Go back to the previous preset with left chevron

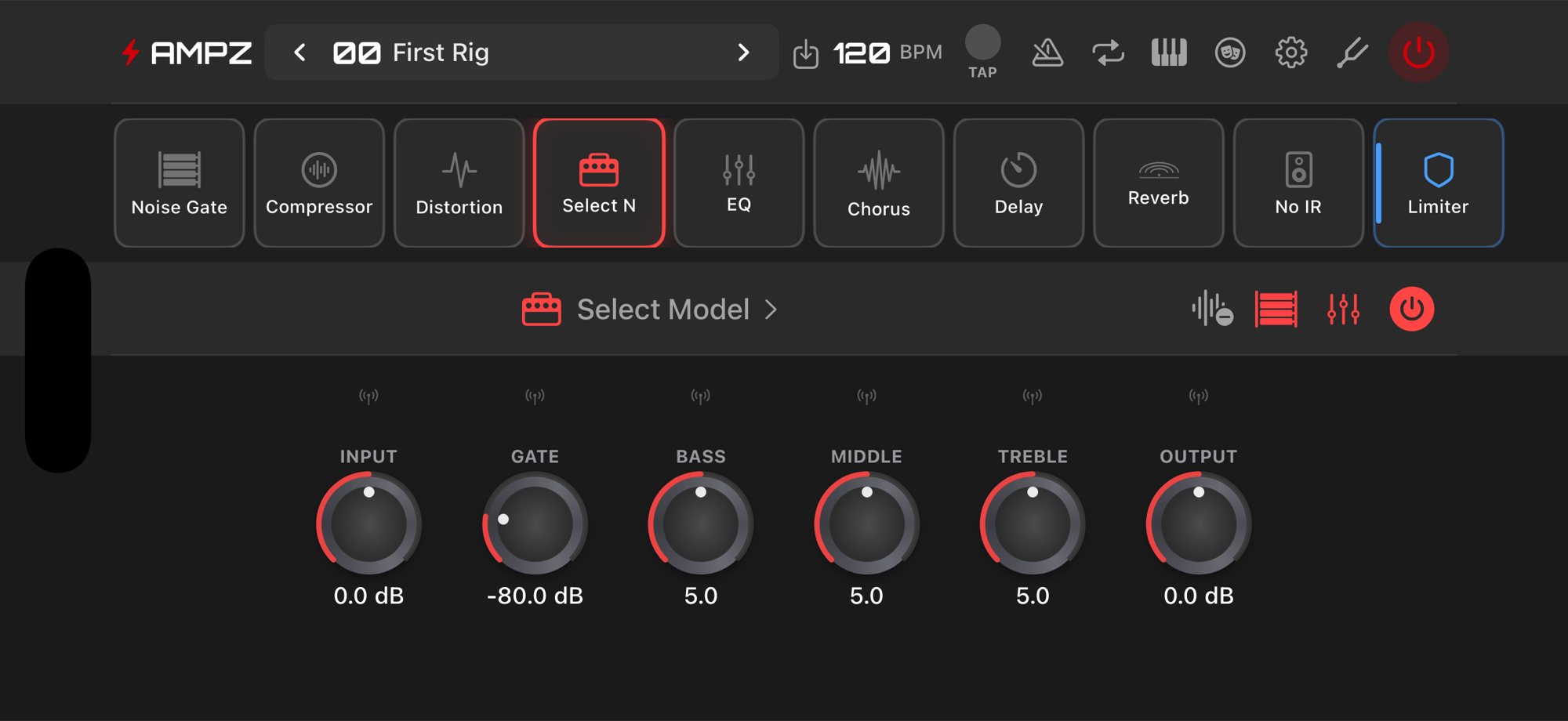click(x=299, y=53)
